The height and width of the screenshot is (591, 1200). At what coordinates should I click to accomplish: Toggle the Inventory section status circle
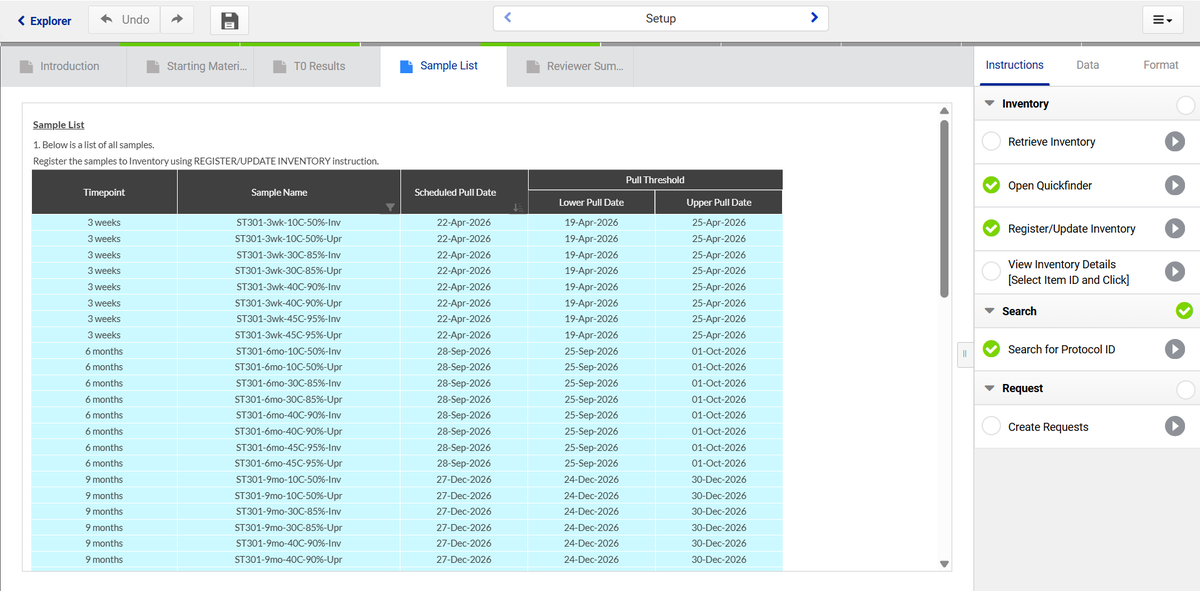point(1184,104)
